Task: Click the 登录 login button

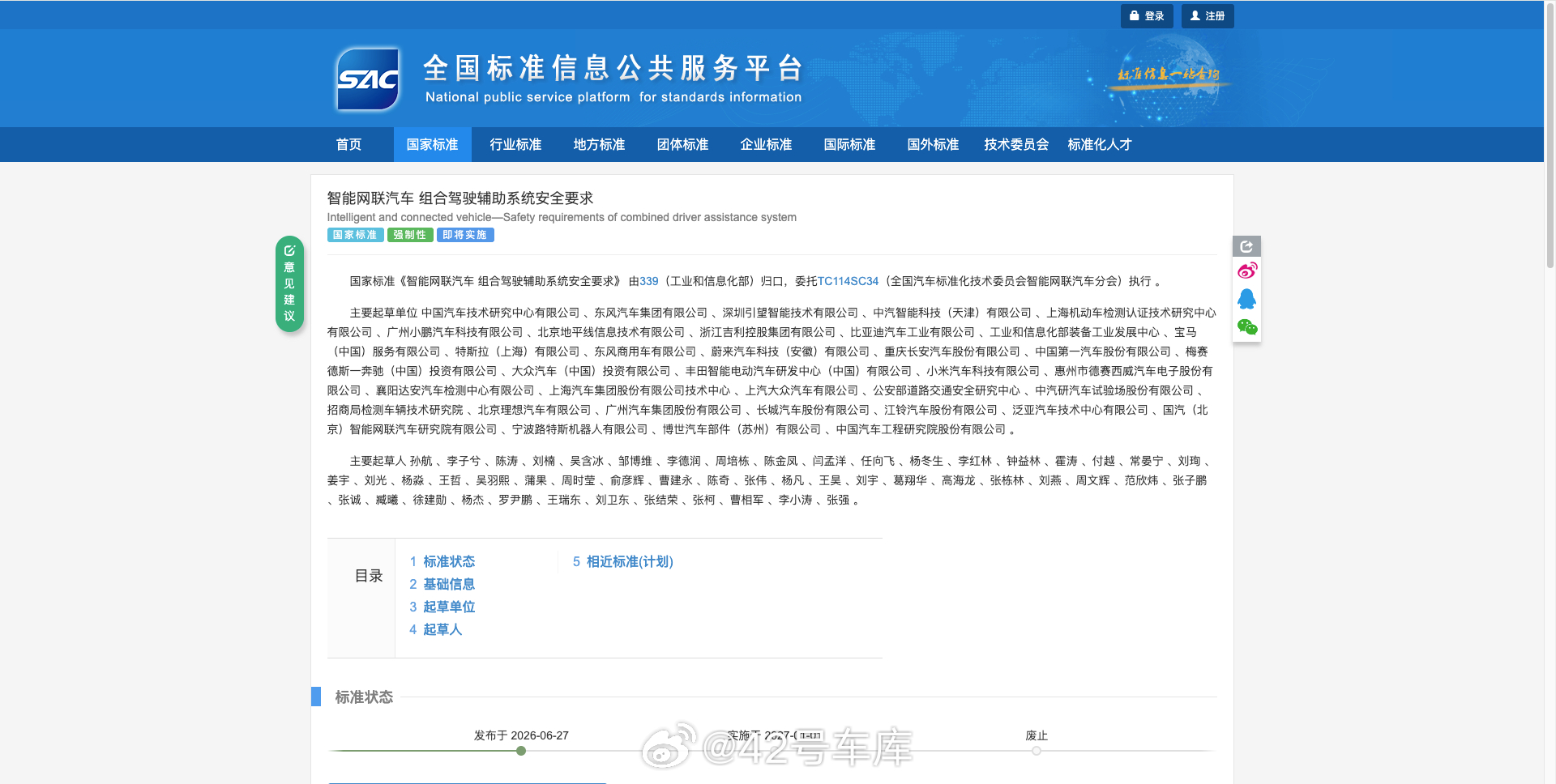Action: (1147, 16)
